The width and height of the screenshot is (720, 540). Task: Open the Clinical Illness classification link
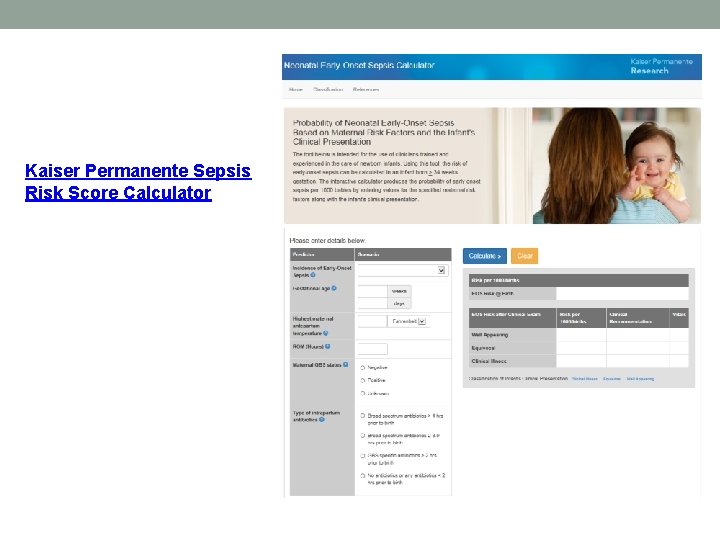[585, 379]
